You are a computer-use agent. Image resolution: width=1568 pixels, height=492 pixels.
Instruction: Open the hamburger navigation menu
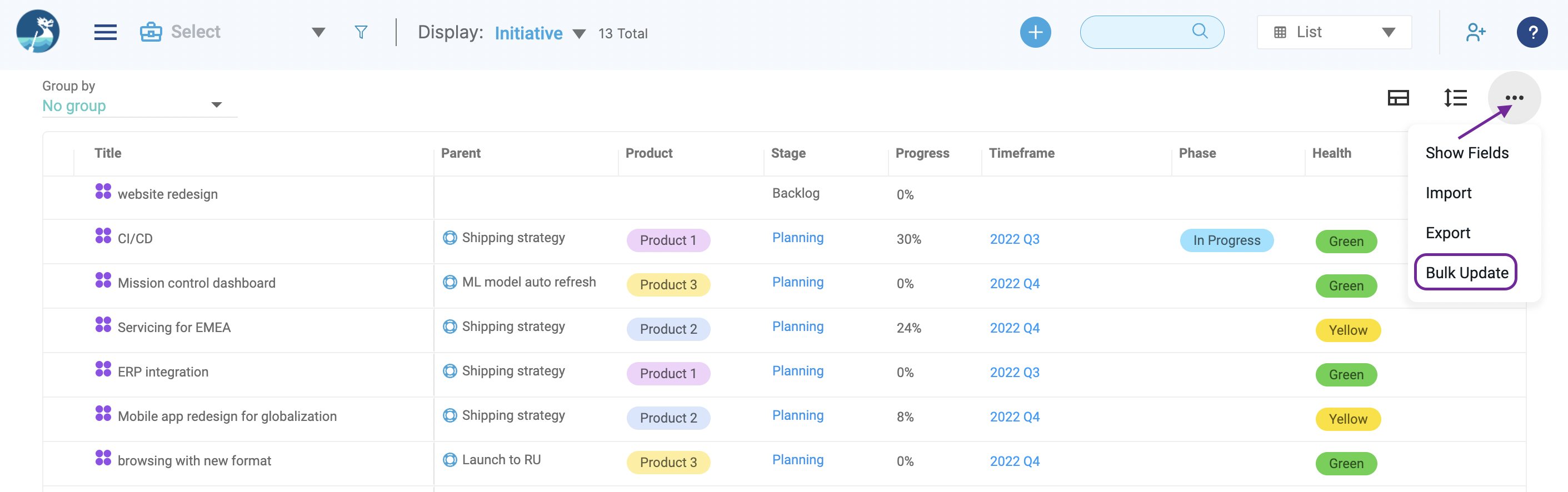pos(106,32)
